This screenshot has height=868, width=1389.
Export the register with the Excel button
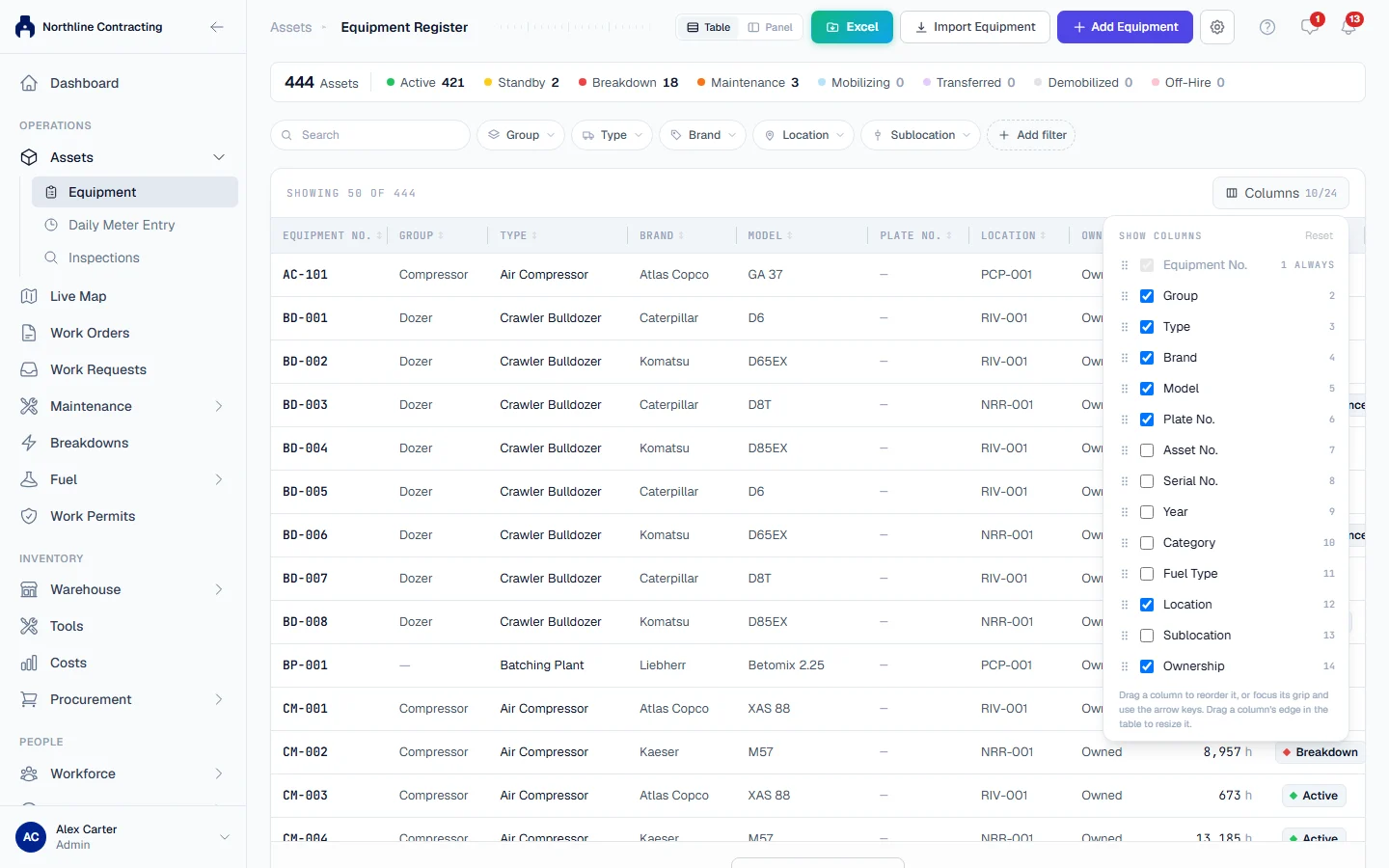[852, 27]
